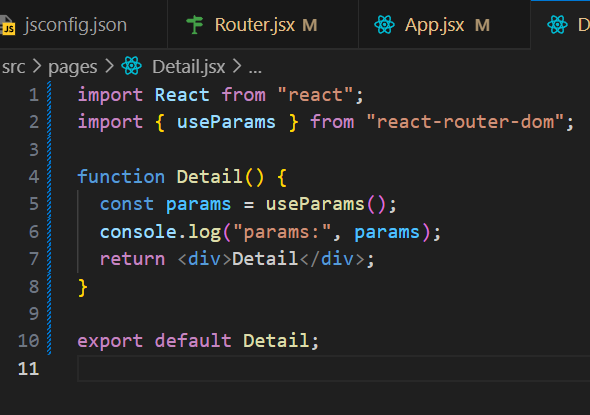Screen dimensions: 590x415
Task: Click the params variable declaration on line 5
Action: click(198, 205)
